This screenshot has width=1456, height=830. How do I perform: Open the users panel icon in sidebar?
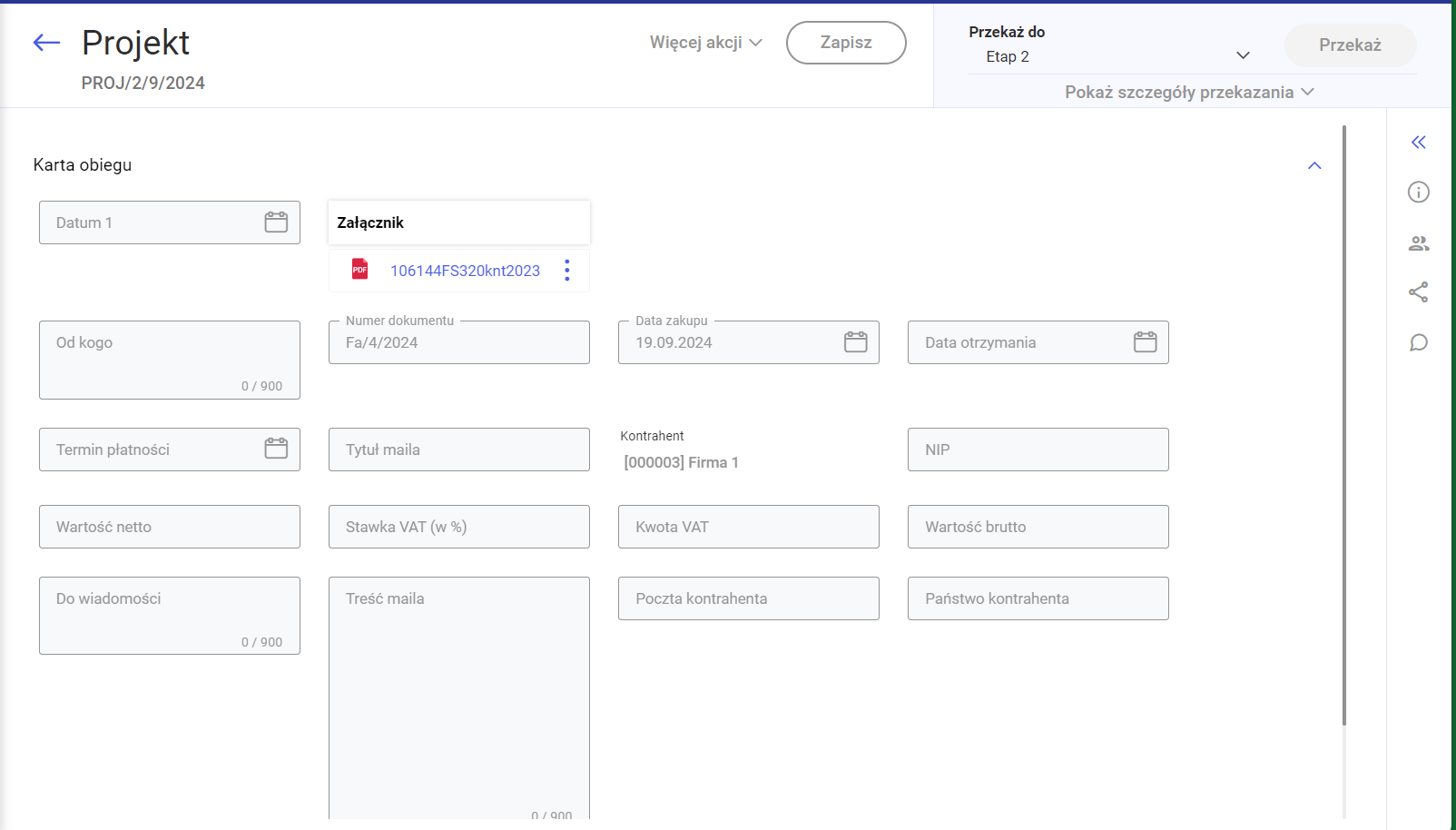coord(1418,243)
